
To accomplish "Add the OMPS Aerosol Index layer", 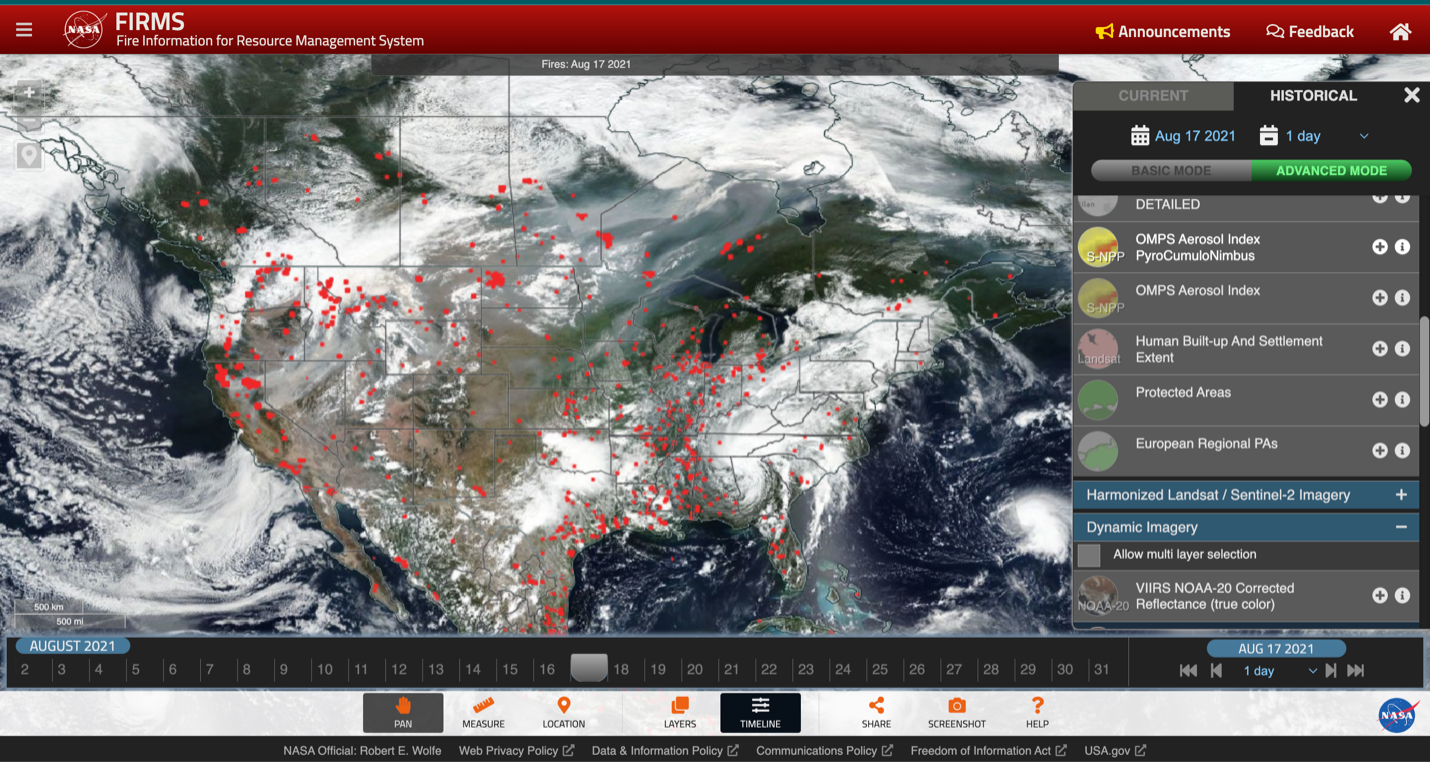I will (1379, 297).
